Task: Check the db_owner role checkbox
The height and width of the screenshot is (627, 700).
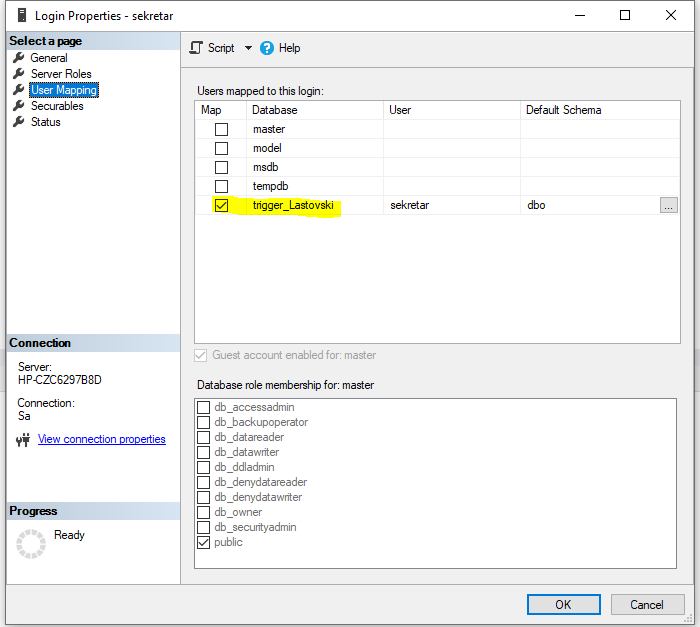Action: tap(204, 512)
